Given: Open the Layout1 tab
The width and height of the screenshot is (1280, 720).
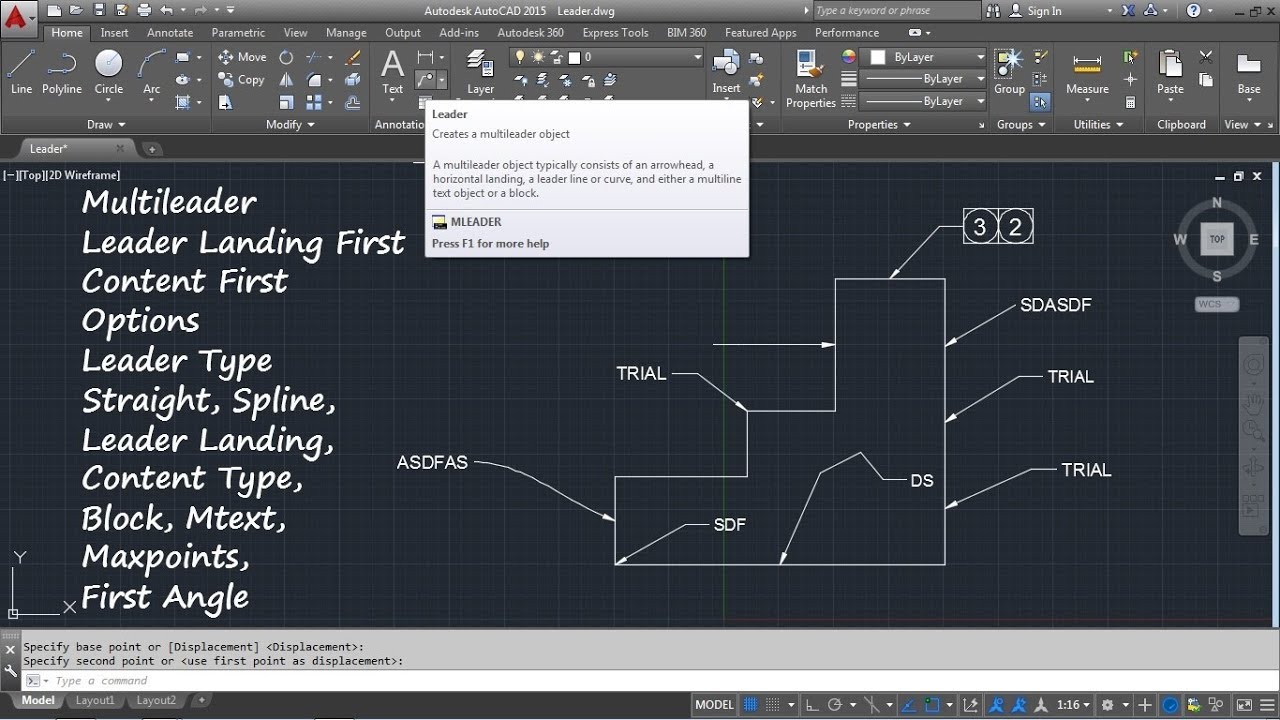Looking at the screenshot, I should (95, 701).
